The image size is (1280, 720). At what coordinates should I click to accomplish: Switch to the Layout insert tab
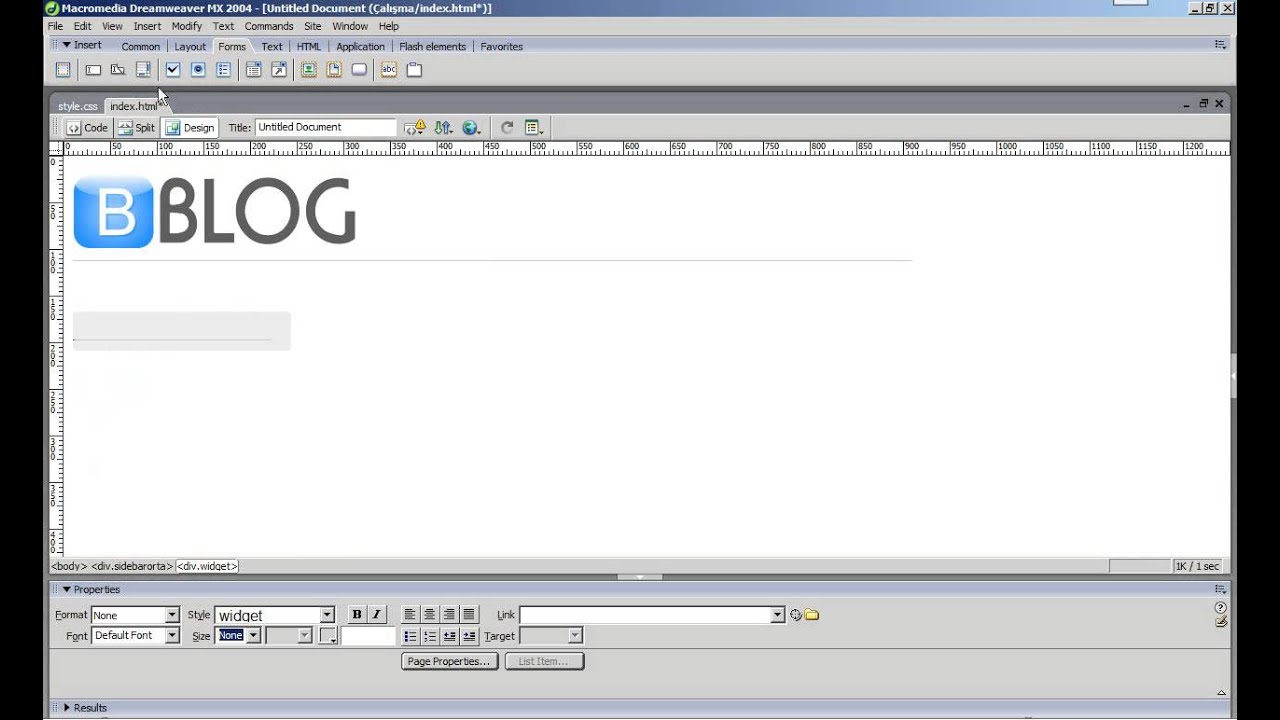click(190, 46)
